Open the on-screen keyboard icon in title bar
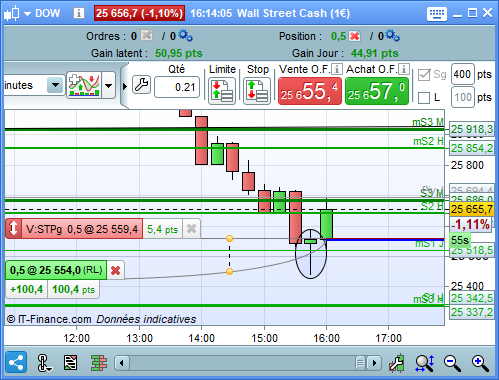Viewport: 499px width, 380px height. (x=437, y=14)
